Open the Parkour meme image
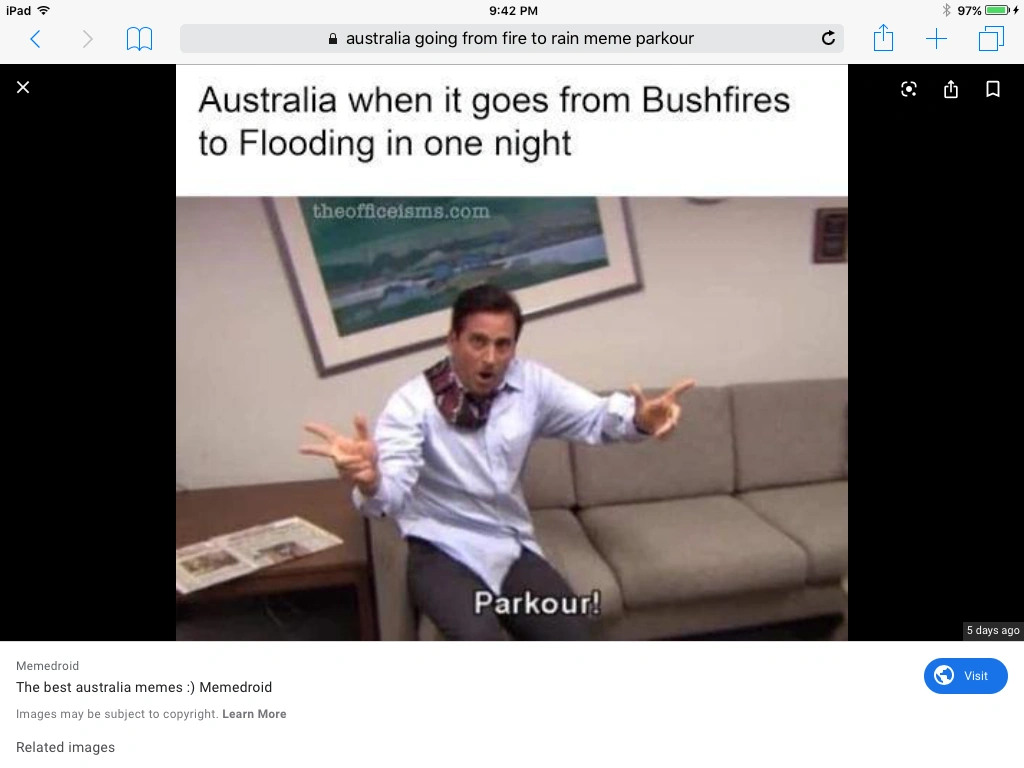Viewport: 1024px width, 768px height. click(511, 353)
